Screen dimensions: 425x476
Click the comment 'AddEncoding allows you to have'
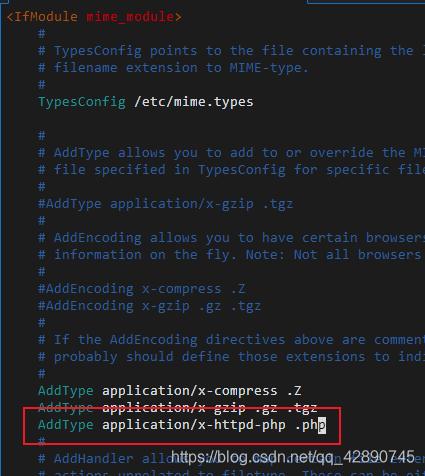coord(232,238)
